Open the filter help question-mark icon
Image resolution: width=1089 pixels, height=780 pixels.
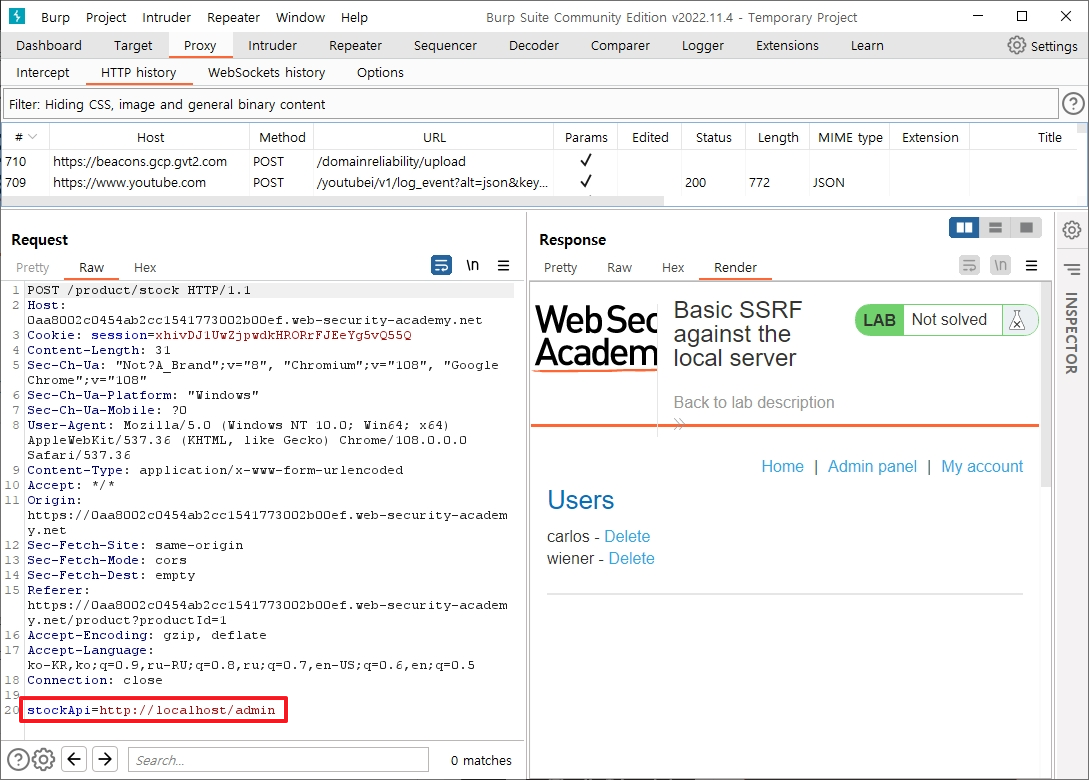[x=1073, y=104]
